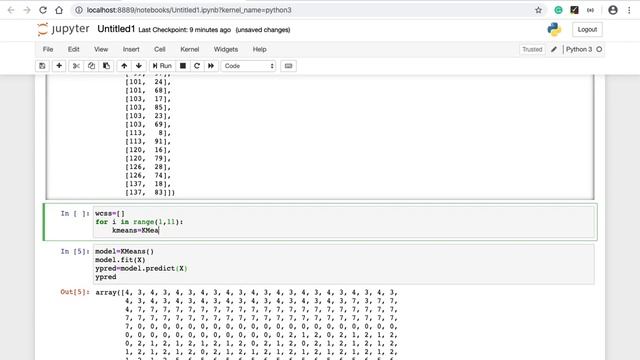Bookmark this page with the star icon
Image resolution: width=640 pixels, height=360 pixels.
click(x=538, y=10)
